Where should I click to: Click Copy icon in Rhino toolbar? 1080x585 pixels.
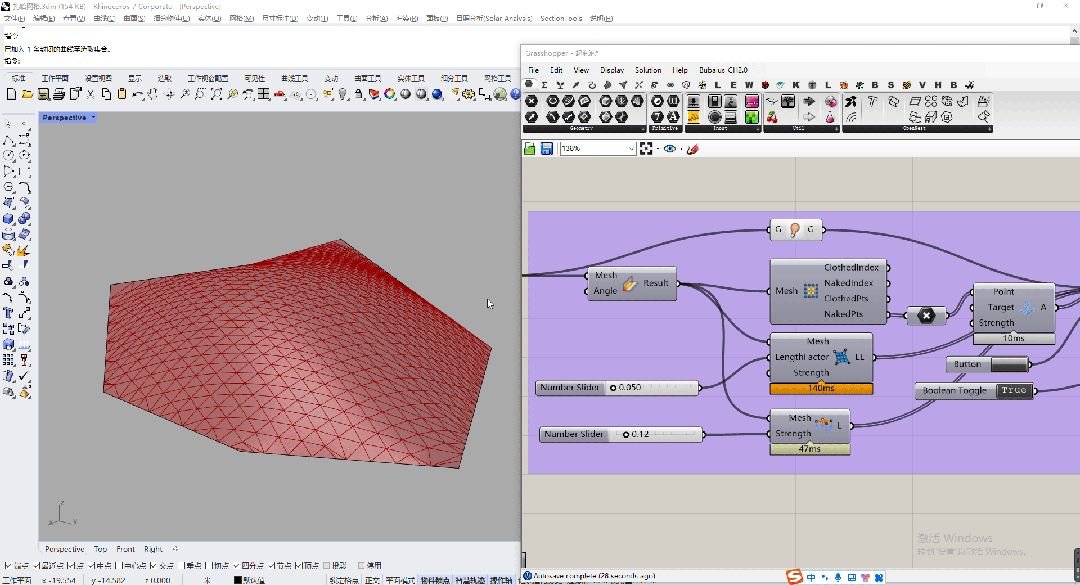click(106, 94)
